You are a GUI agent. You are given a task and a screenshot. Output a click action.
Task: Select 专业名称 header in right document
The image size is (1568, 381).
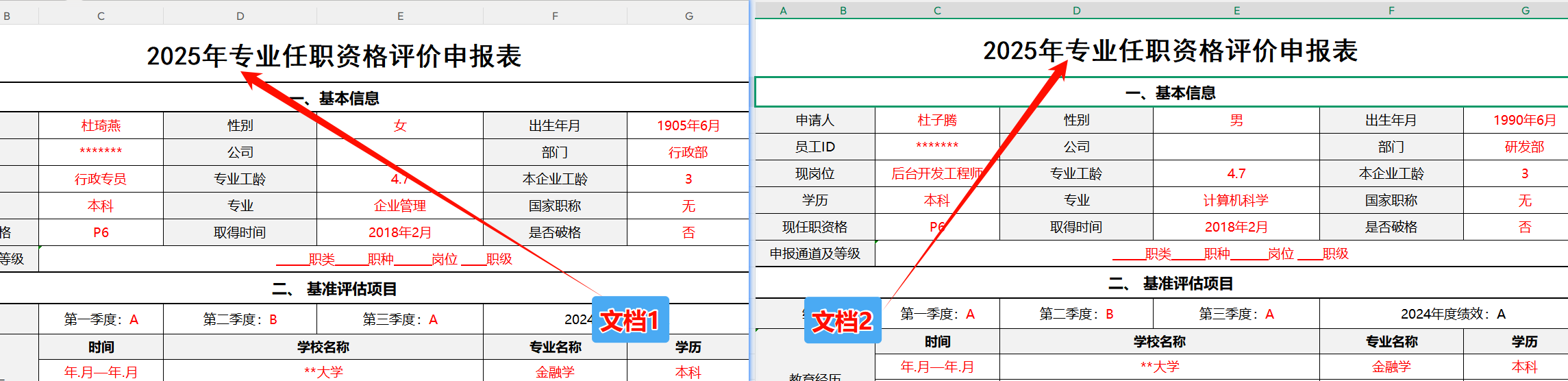tap(1391, 341)
